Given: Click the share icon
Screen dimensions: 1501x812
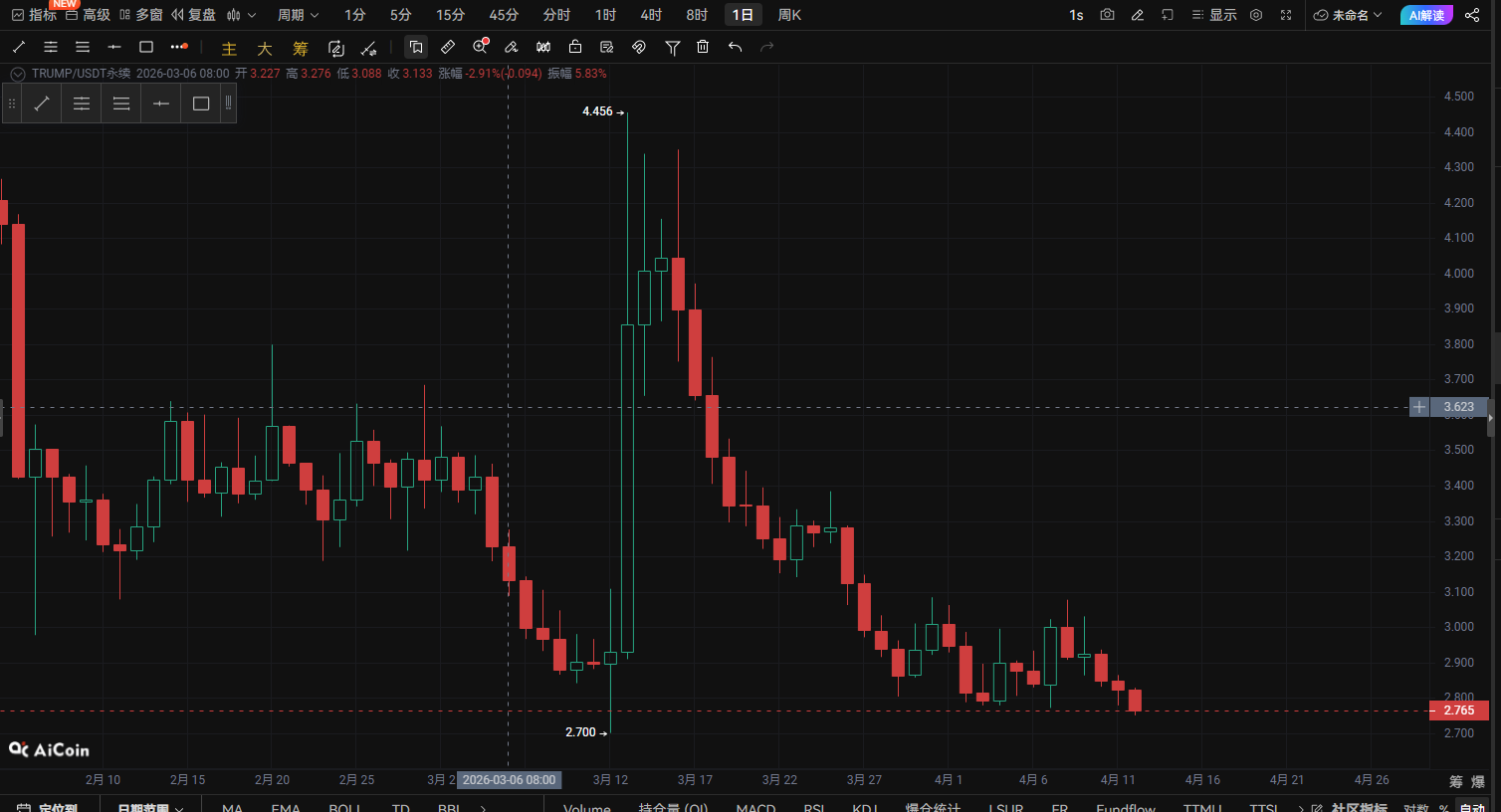Looking at the screenshot, I should pos(1472,15).
